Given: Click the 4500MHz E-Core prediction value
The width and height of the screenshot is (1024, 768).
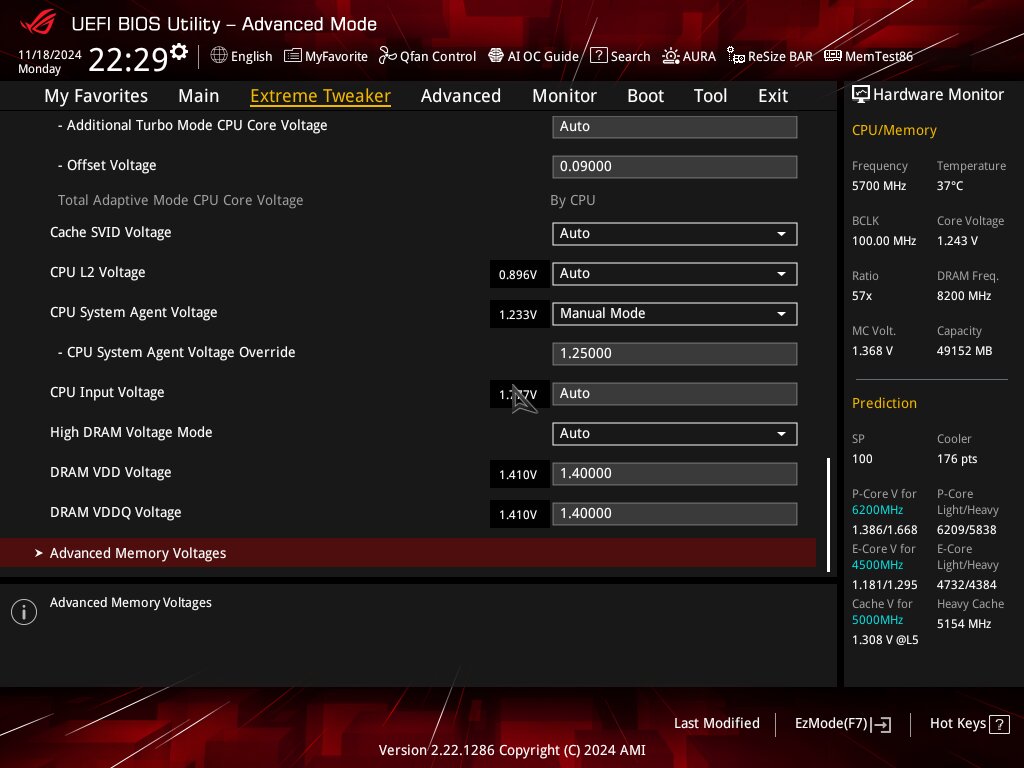Looking at the screenshot, I should coord(877,565).
